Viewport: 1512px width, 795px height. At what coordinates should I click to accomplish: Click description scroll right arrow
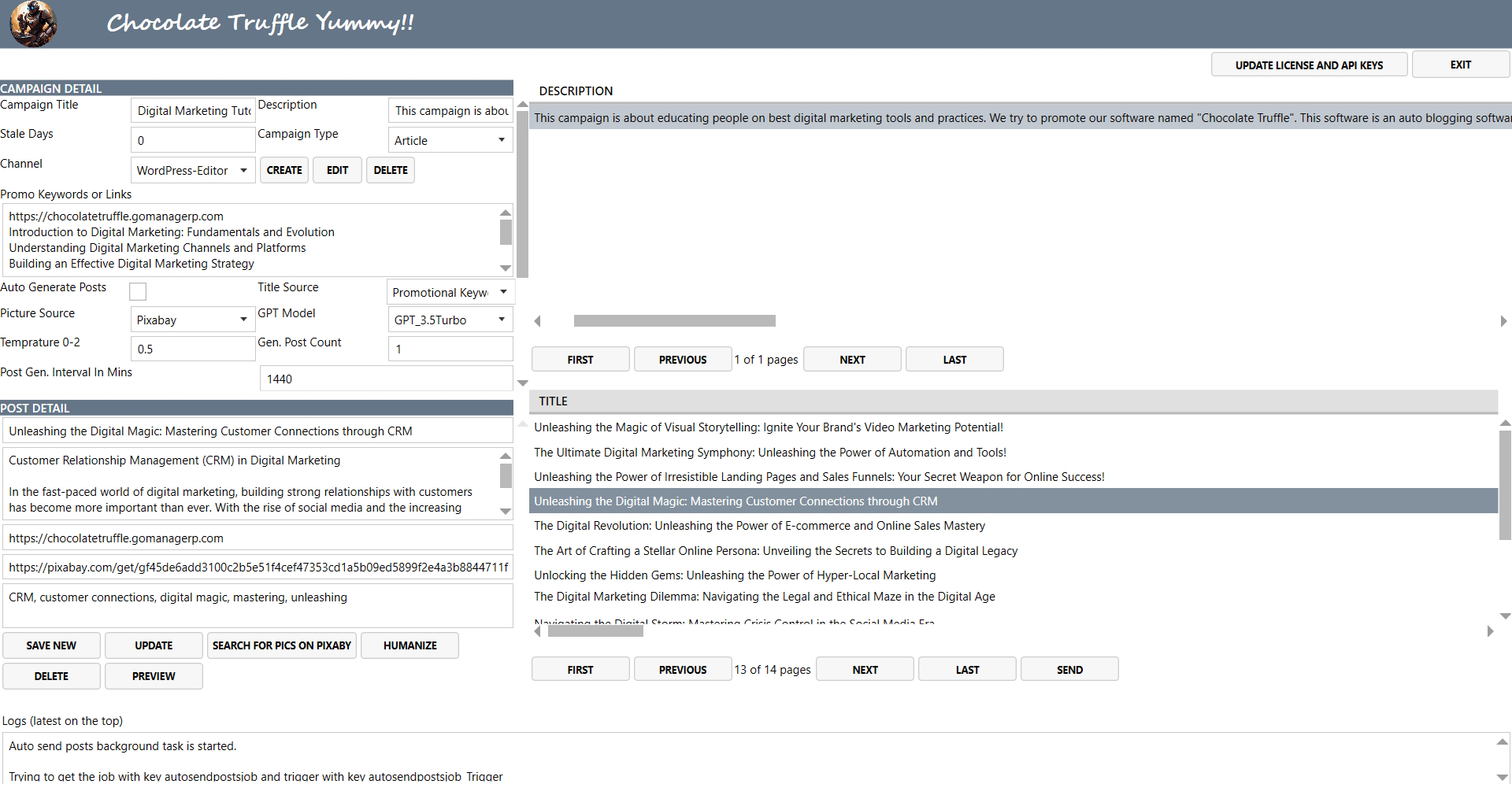tap(1503, 321)
